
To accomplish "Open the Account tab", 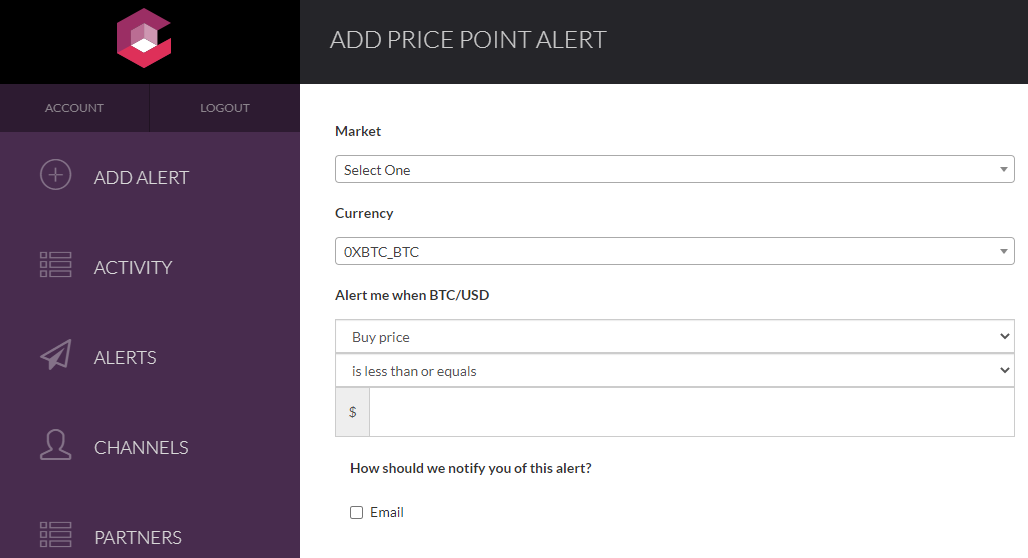I will (x=74, y=108).
